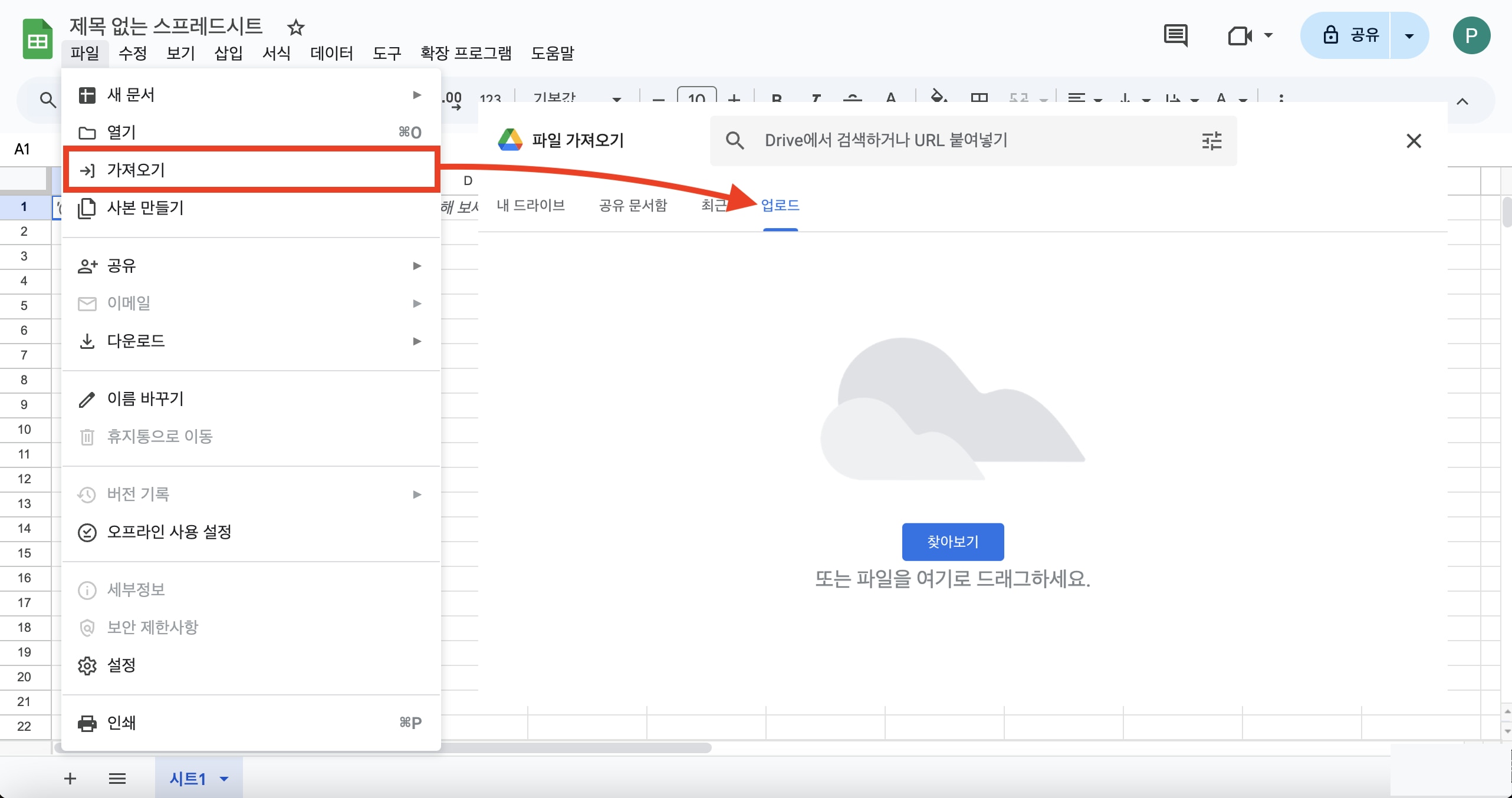
Task: Open the 파일 menu
Action: (x=85, y=53)
